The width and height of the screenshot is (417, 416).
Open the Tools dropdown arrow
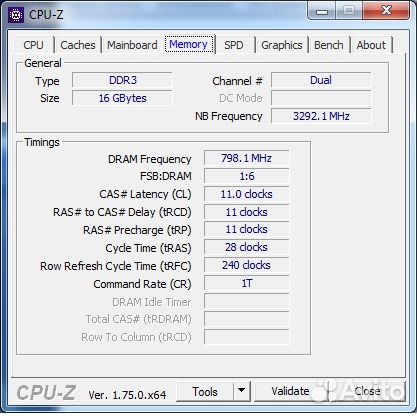click(x=242, y=391)
